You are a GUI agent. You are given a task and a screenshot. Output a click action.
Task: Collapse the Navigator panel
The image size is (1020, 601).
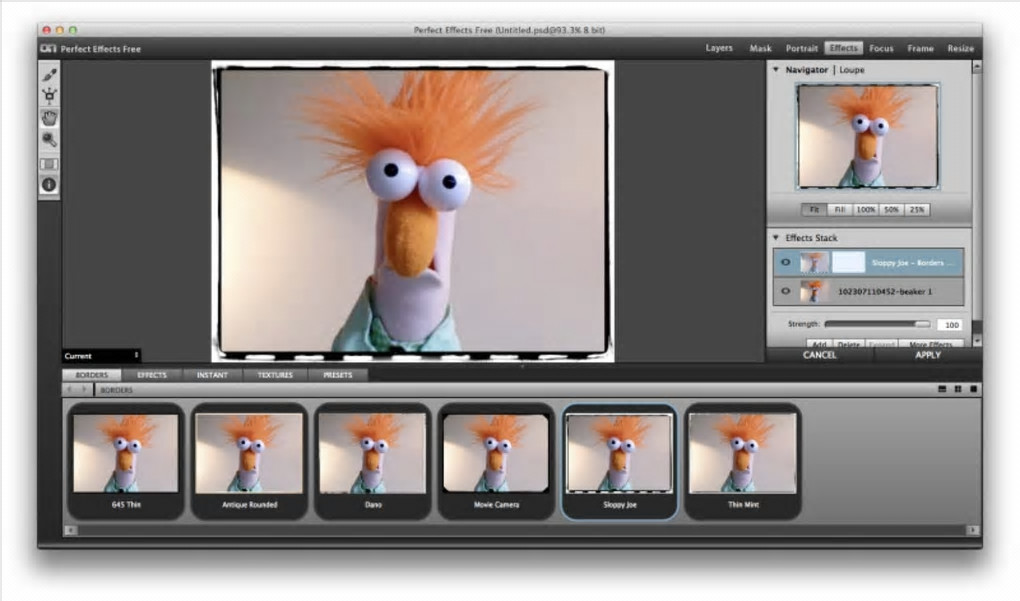point(775,70)
